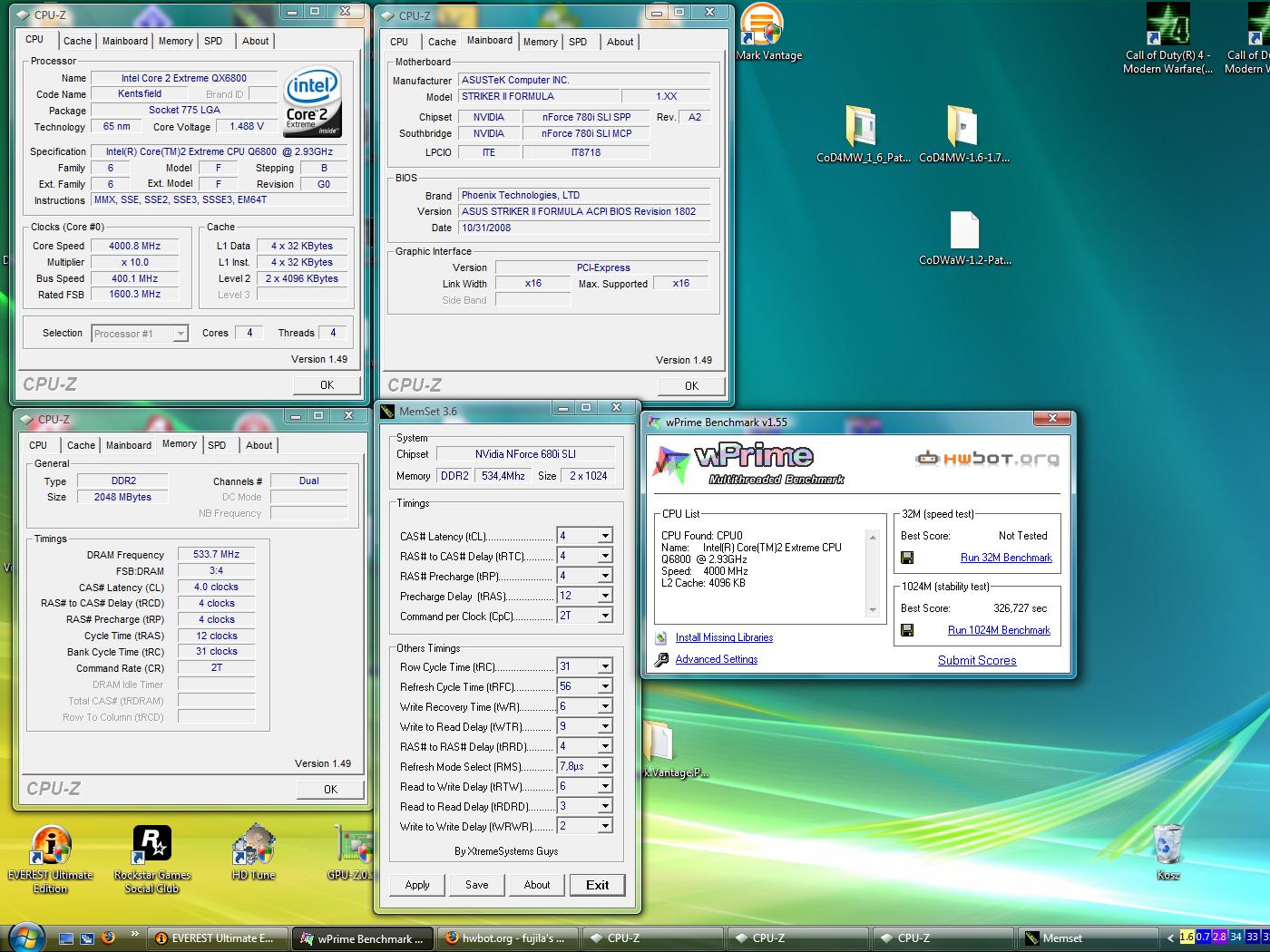Expand hidden tray icons arrow
Screen dimensions: 1270x952
(1170, 937)
